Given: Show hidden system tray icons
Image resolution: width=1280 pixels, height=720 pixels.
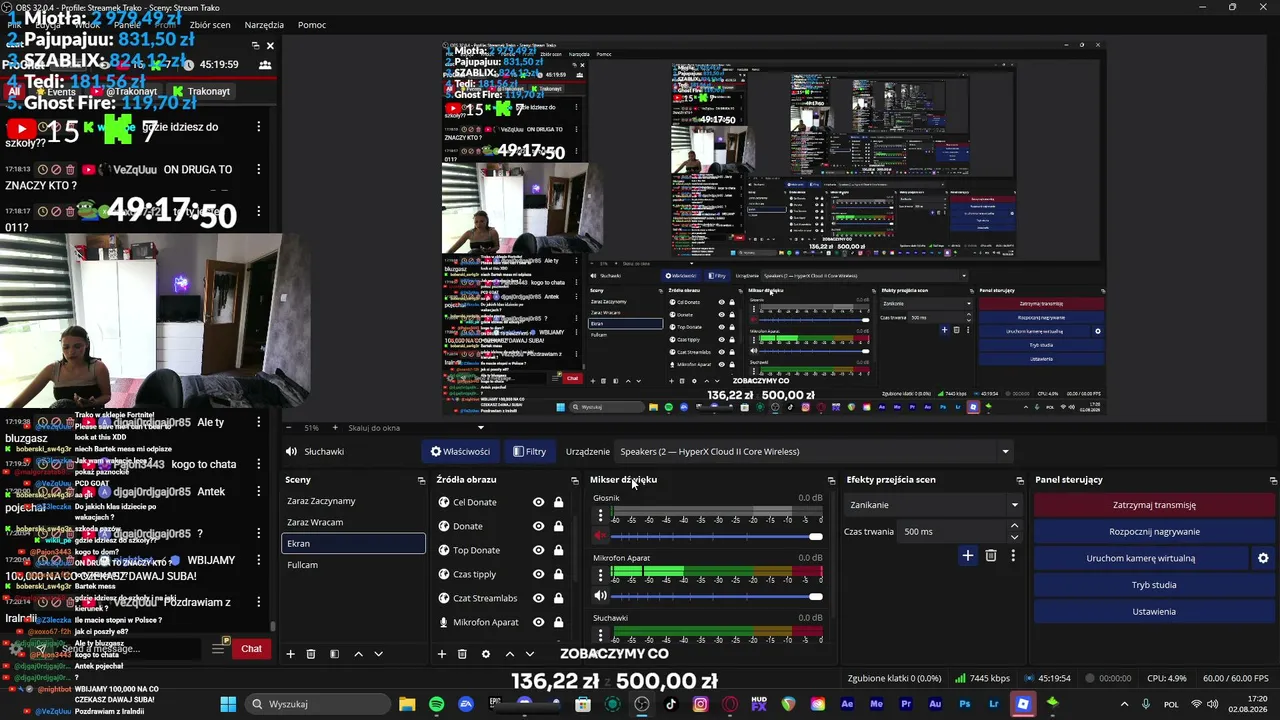Looking at the screenshot, I should [x=1124, y=704].
